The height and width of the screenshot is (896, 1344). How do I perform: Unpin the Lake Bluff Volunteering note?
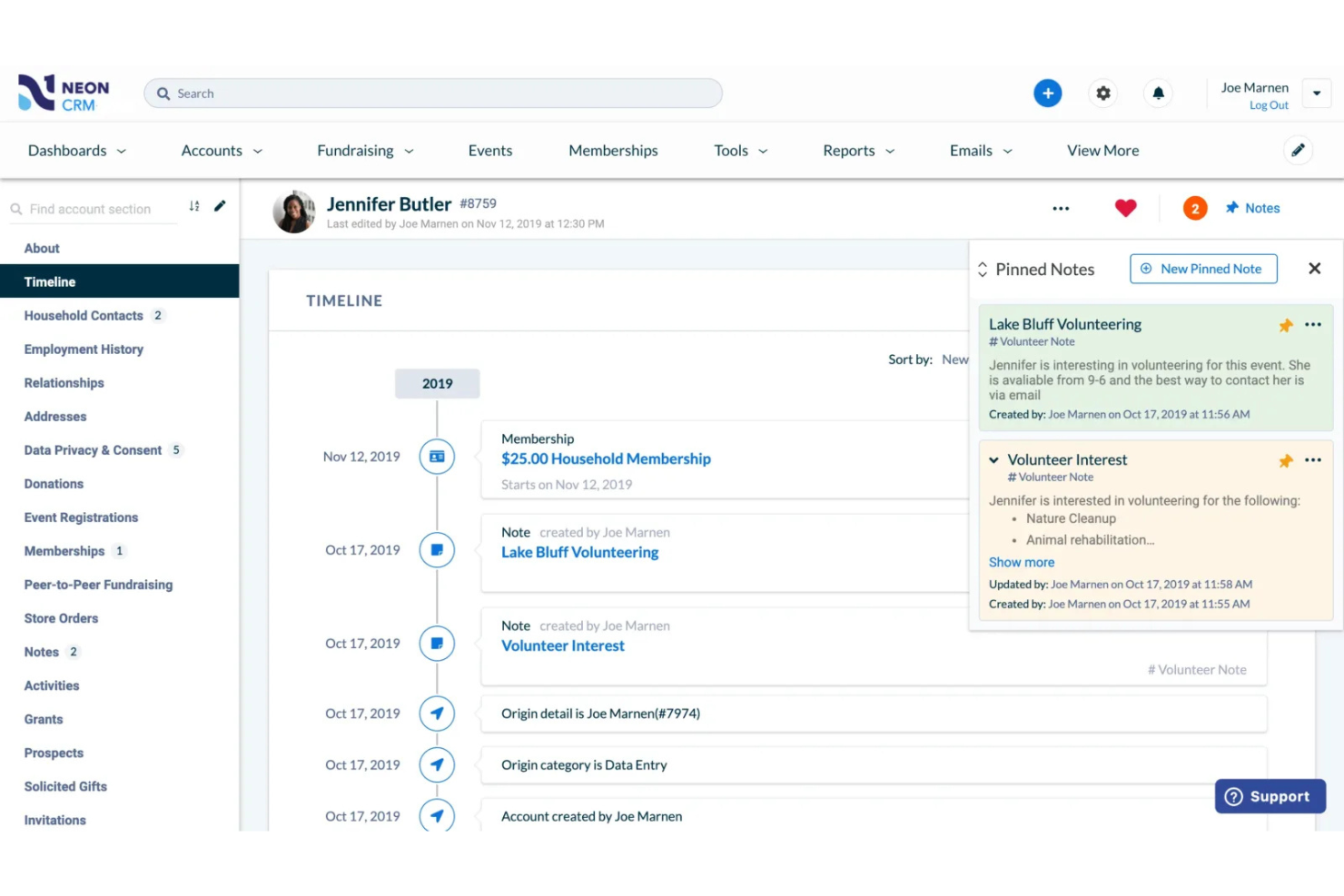pyautogui.click(x=1286, y=325)
